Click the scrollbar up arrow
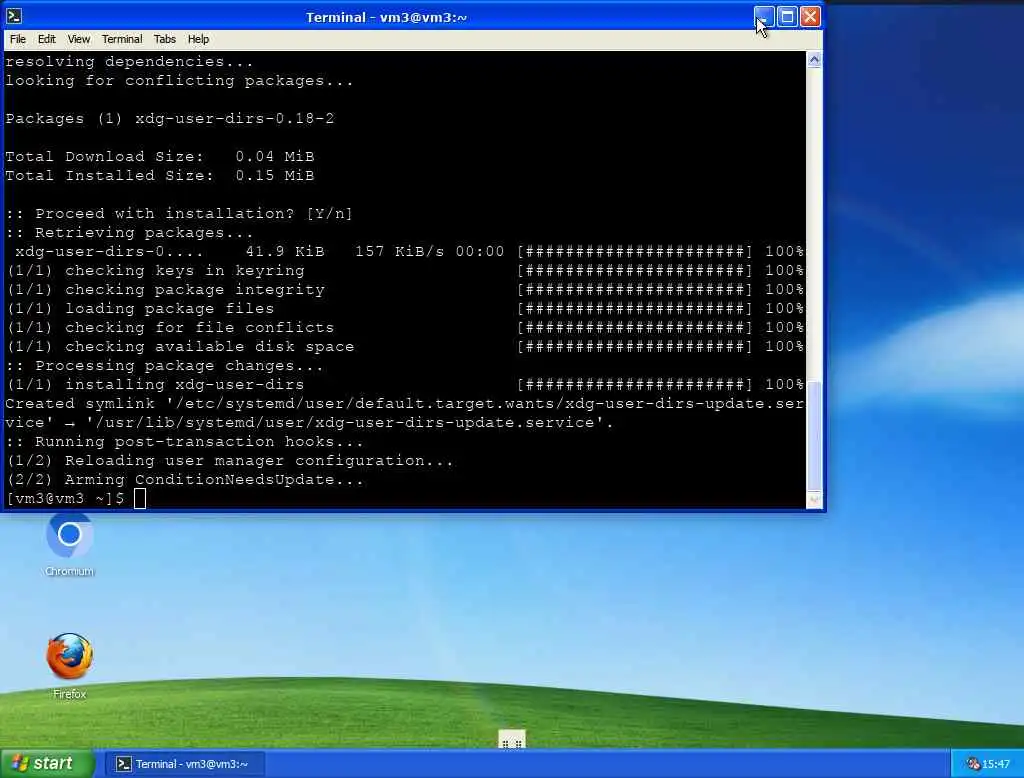The image size is (1024, 778). point(814,60)
